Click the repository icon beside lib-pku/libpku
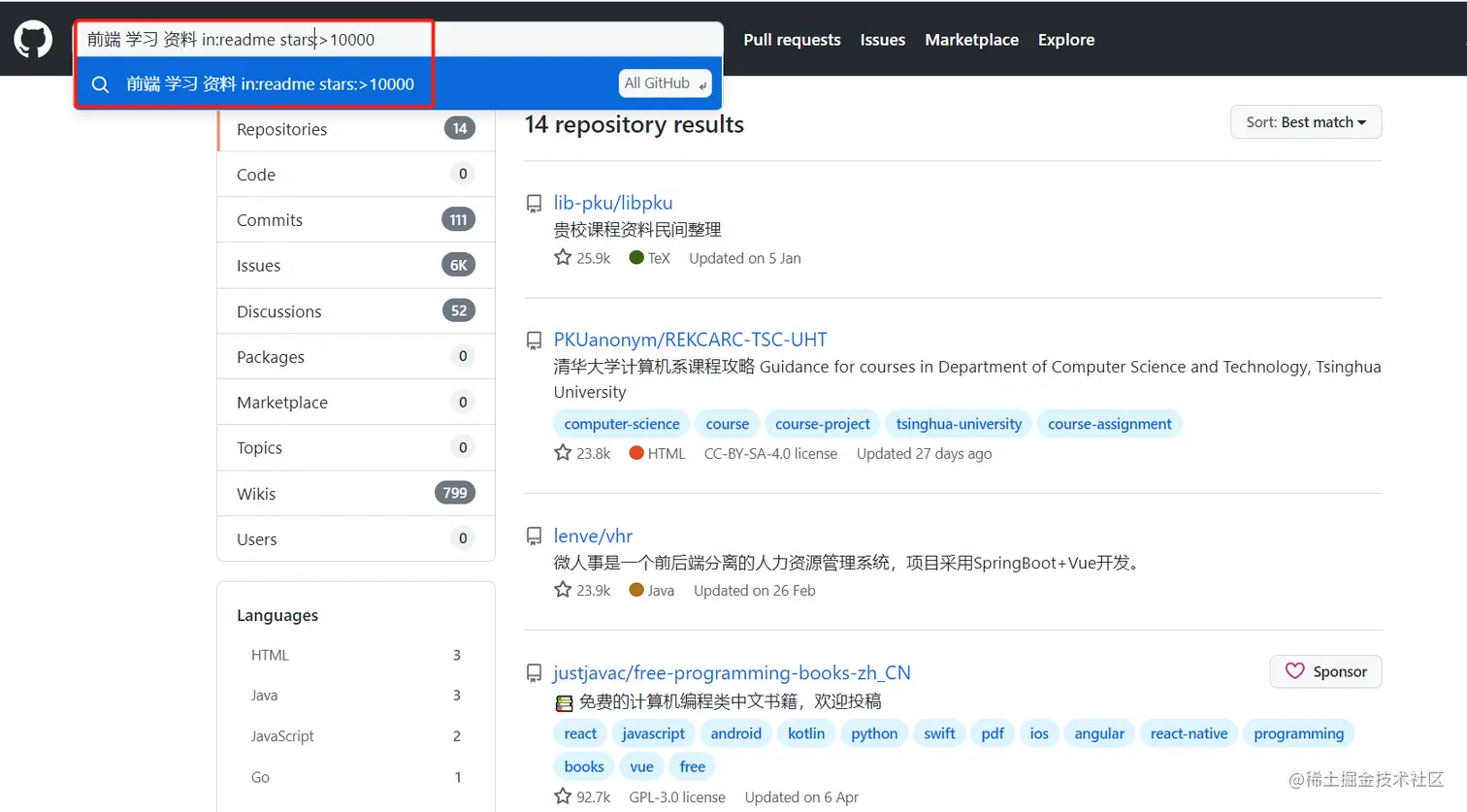 (x=534, y=204)
